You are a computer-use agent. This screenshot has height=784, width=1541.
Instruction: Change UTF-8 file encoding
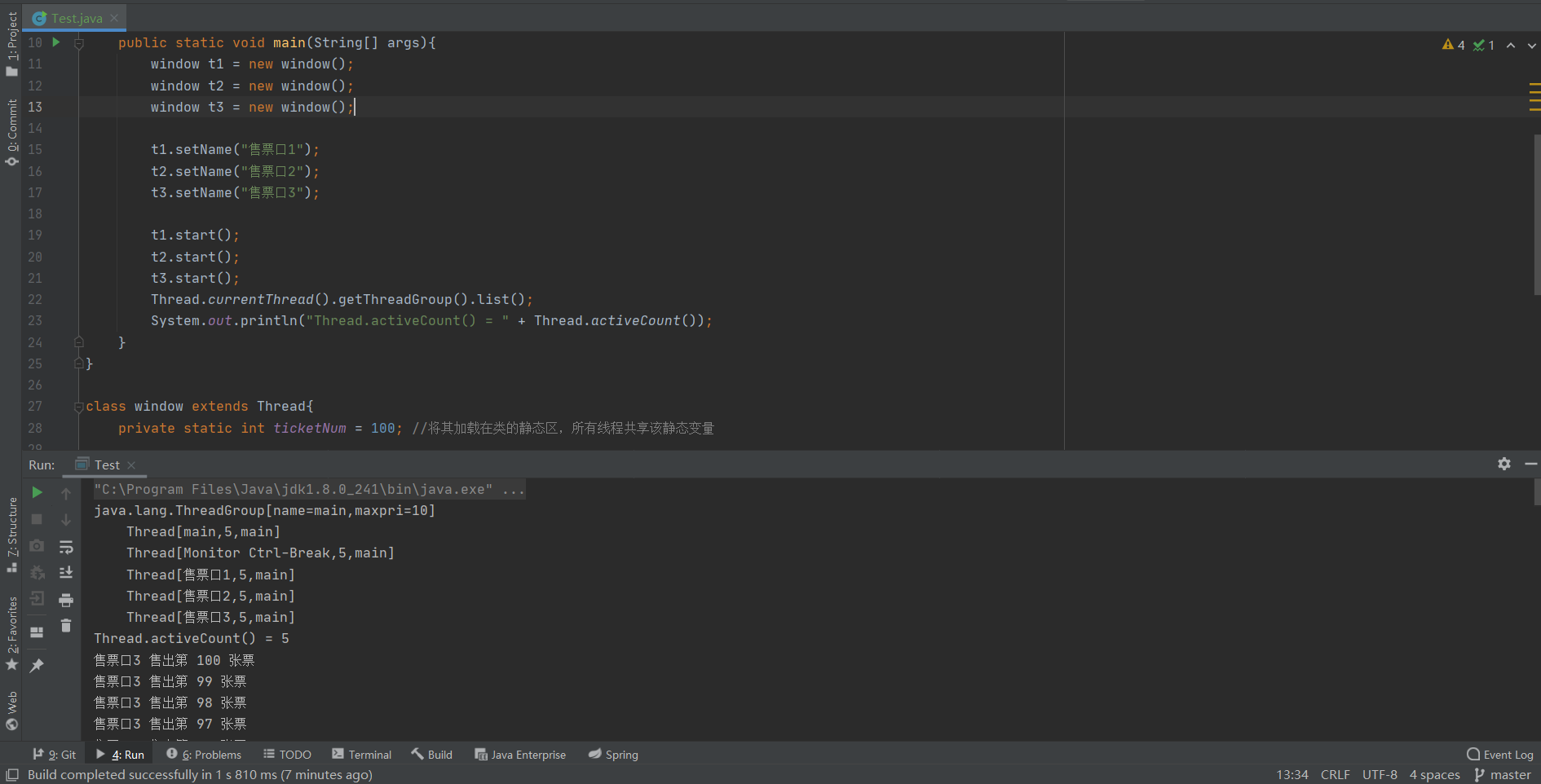[x=1380, y=775]
